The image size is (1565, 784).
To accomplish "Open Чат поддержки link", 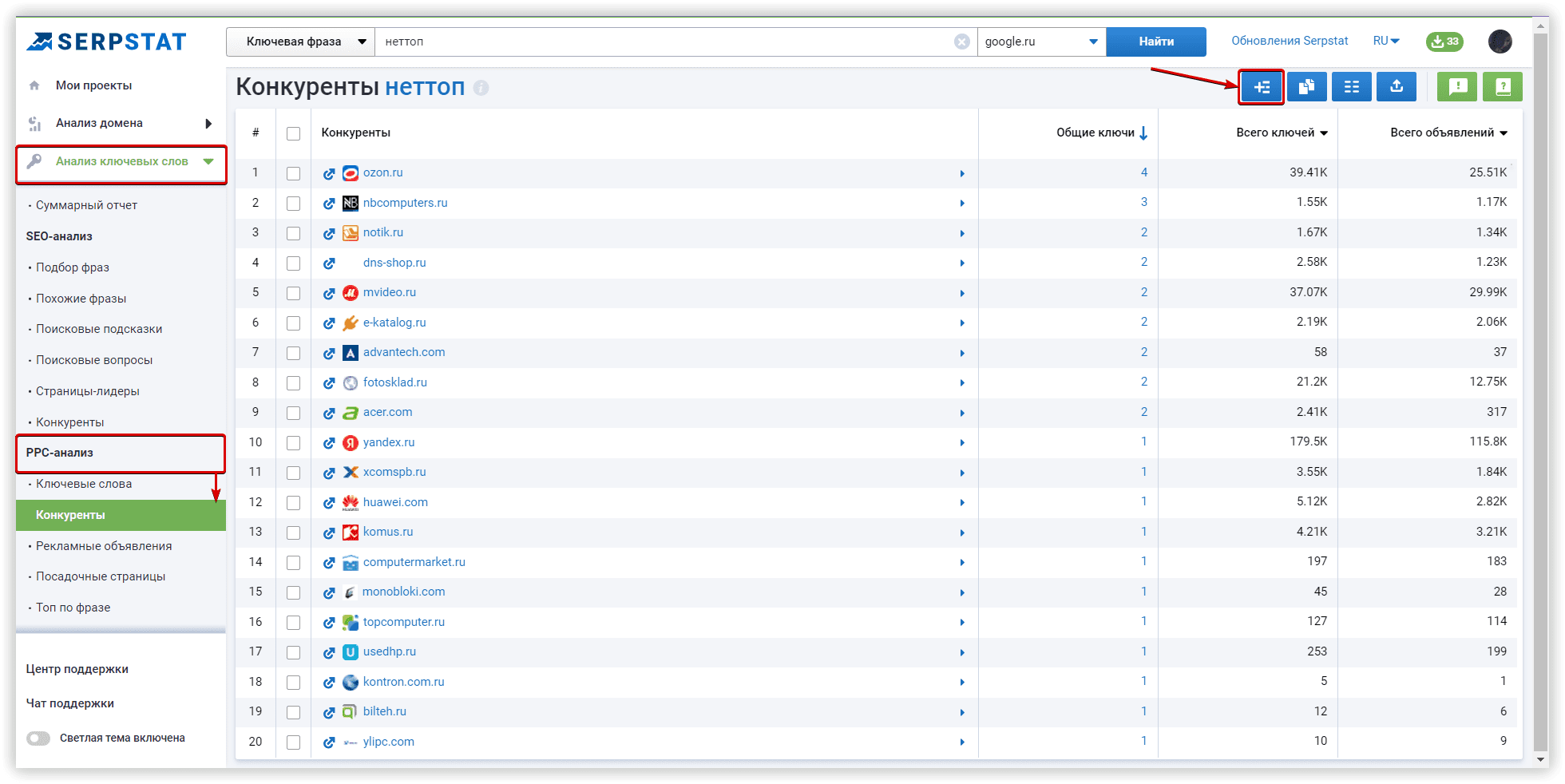I will (70, 703).
